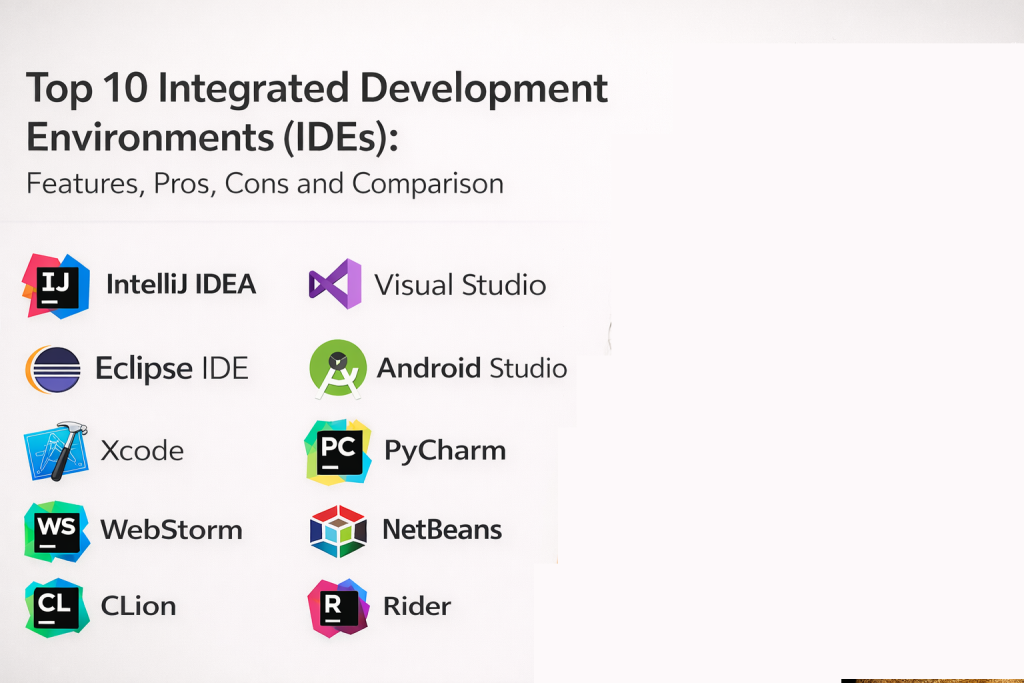Select the "Eclipse IDE" name text

pos(171,369)
